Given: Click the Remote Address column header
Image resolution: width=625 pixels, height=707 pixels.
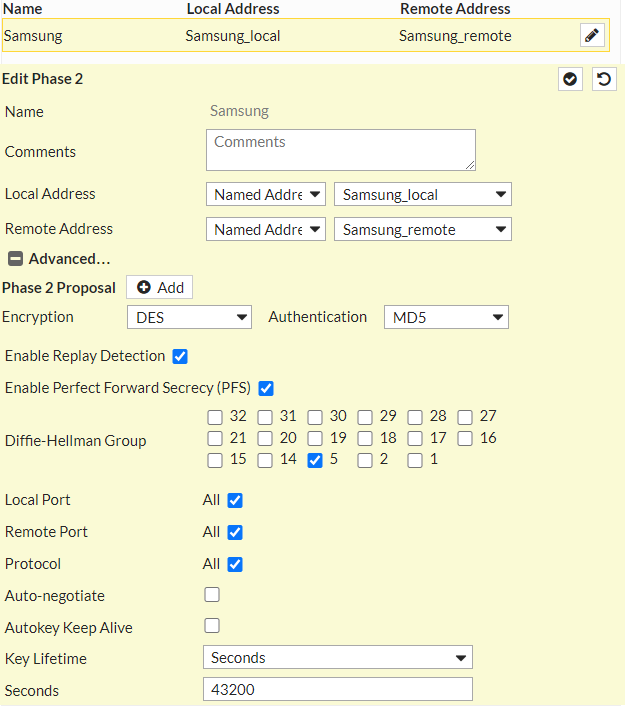Looking at the screenshot, I should pyautogui.click(x=455, y=9).
